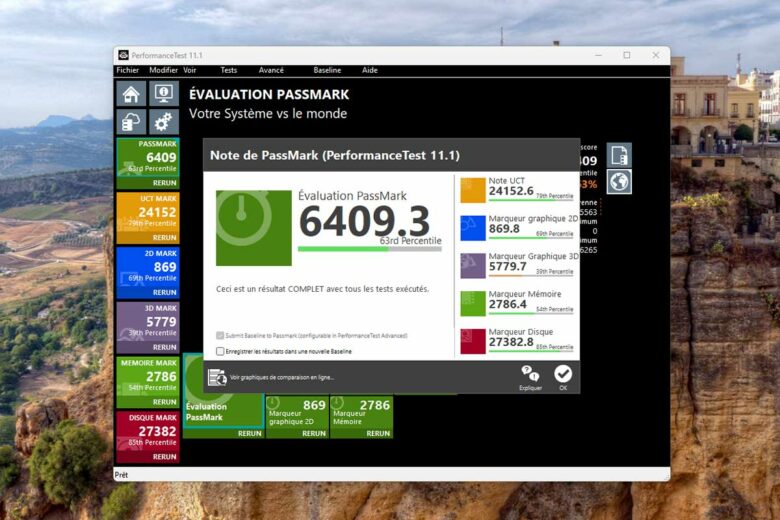The image size is (780, 520).
Task: Rerun under bottom Marqueur Mémoire tile
Action: (x=378, y=433)
